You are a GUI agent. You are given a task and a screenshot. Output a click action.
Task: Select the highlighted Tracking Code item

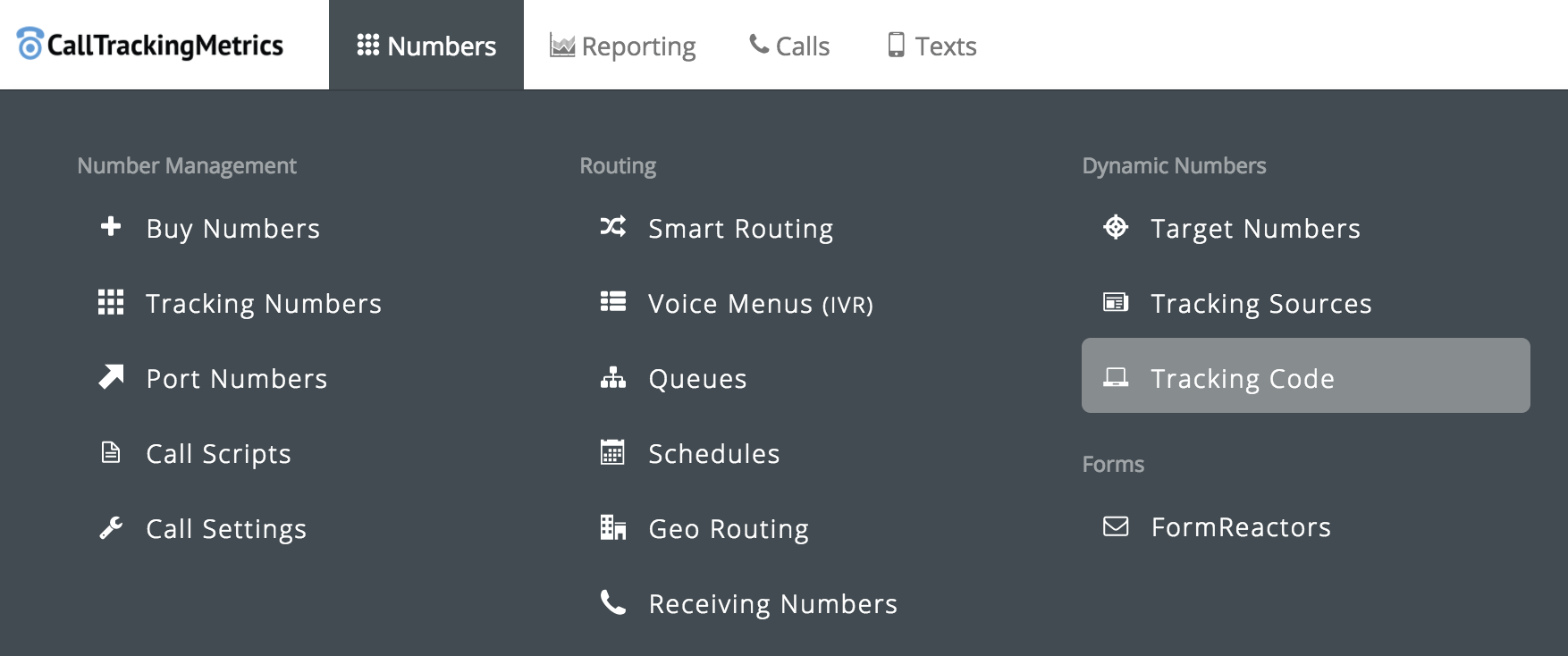tap(1306, 375)
